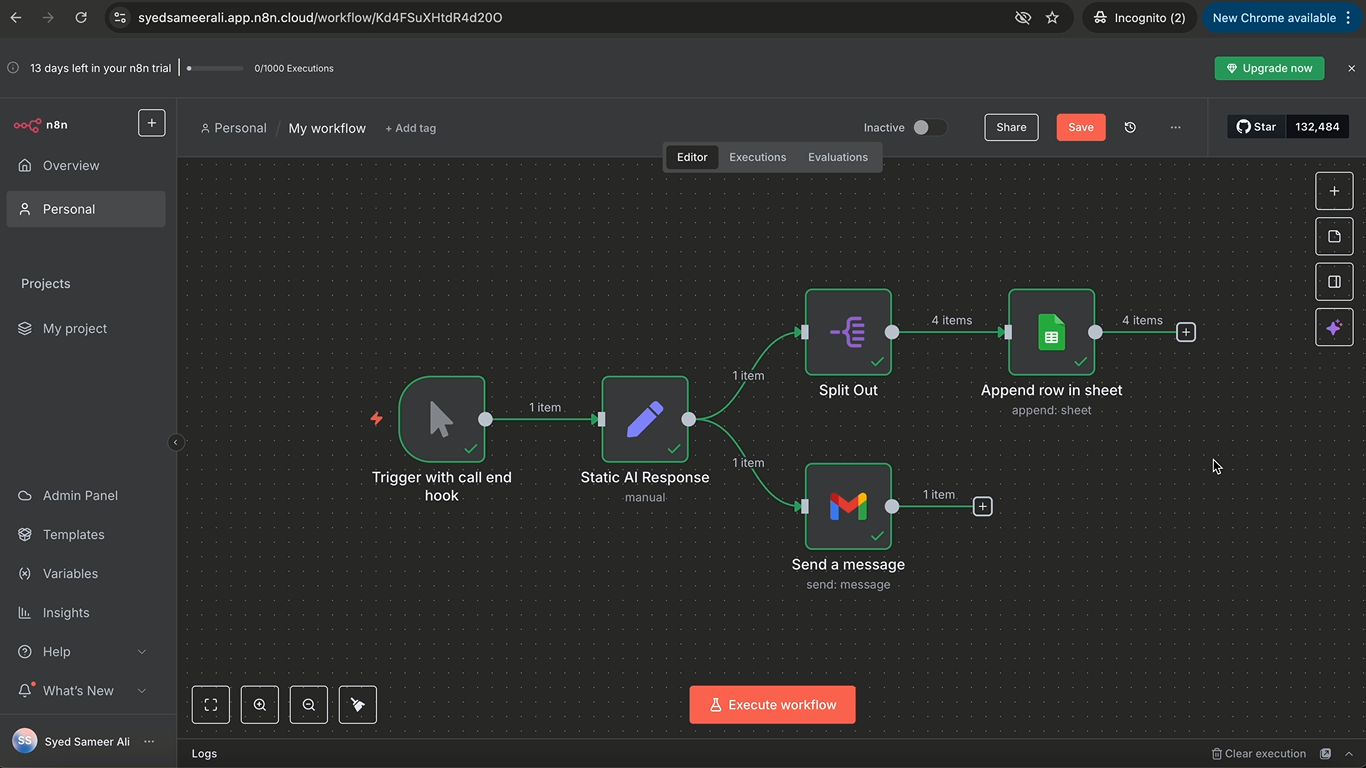Collapse the left sidebar
This screenshot has width=1366, height=768.
[x=176, y=442]
